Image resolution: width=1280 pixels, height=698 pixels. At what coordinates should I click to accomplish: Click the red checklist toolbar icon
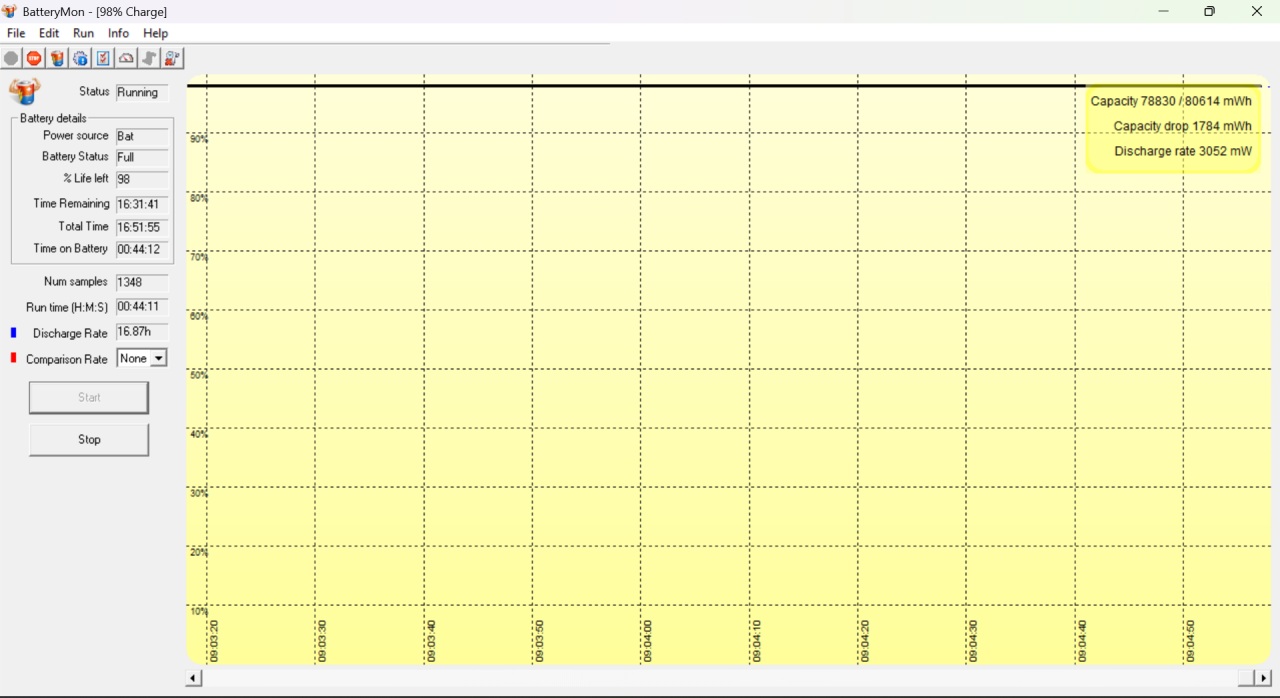coord(103,59)
